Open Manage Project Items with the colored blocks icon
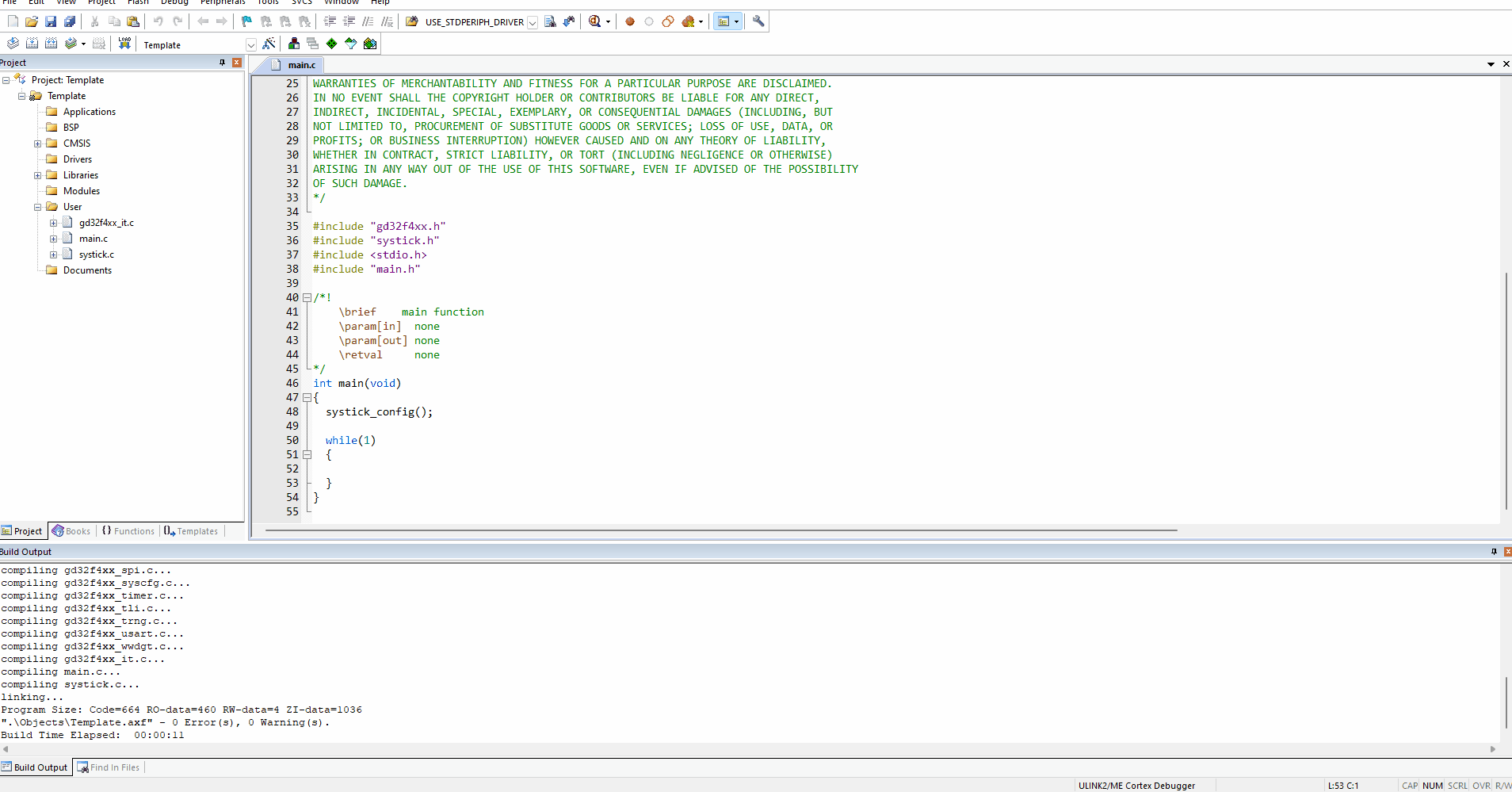 click(294, 44)
